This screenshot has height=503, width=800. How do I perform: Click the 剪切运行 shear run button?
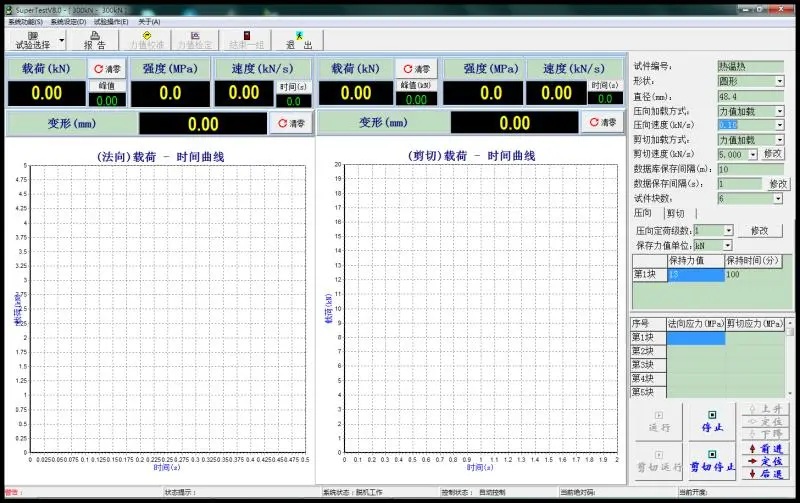(x=659, y=461)
